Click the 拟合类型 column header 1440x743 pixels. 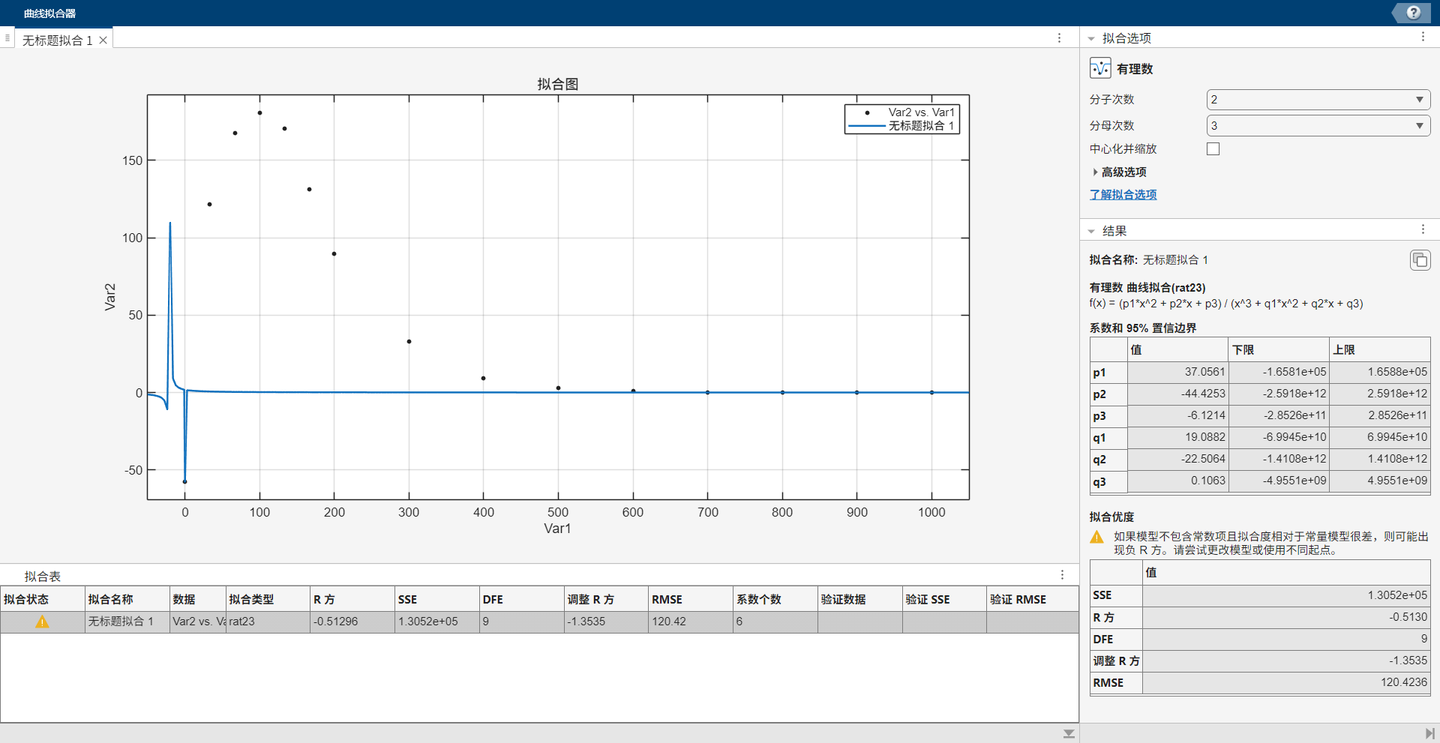click(x=267, y=599)
